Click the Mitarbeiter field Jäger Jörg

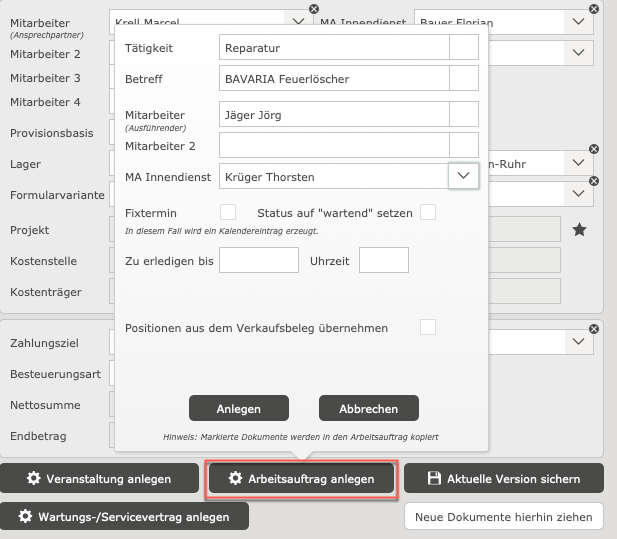pyautogui.click(x=334, y=114)
